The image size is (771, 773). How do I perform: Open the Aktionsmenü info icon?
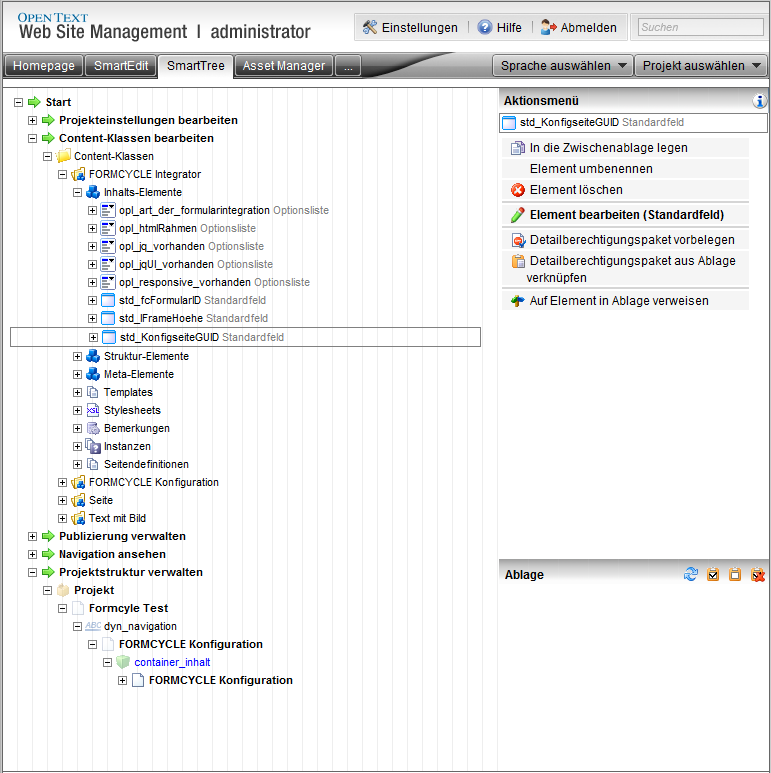[760, 101]
